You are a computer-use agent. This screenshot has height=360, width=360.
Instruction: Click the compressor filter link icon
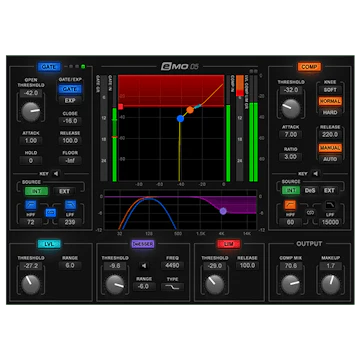point(310,212)
